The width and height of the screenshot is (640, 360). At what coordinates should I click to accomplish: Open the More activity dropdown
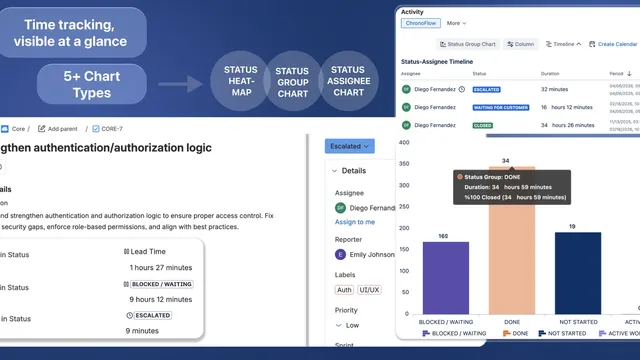456,23
